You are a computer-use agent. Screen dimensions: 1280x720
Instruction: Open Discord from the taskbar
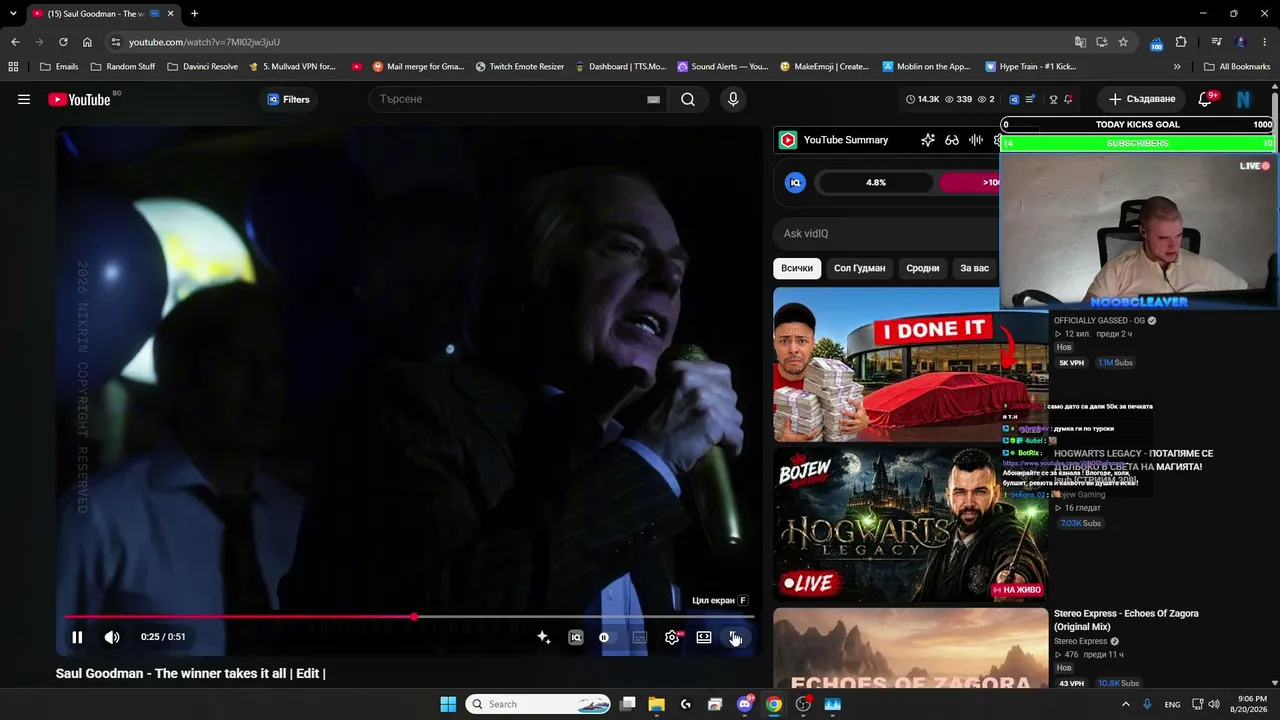(745, 704)
